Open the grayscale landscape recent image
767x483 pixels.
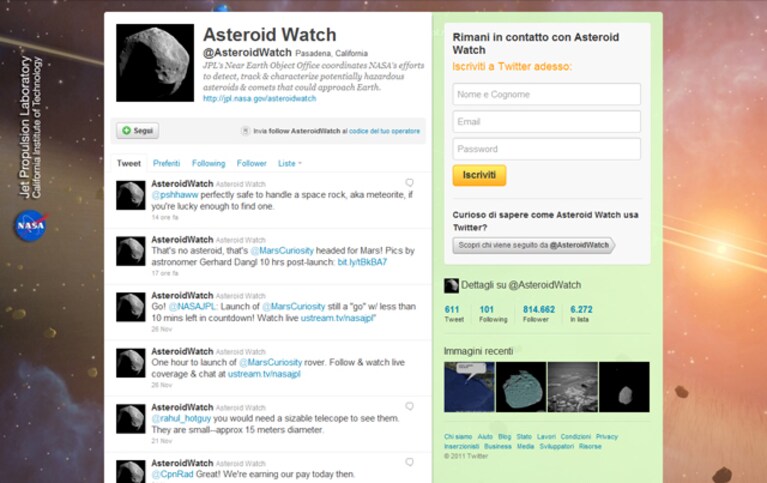coord(573,387)
